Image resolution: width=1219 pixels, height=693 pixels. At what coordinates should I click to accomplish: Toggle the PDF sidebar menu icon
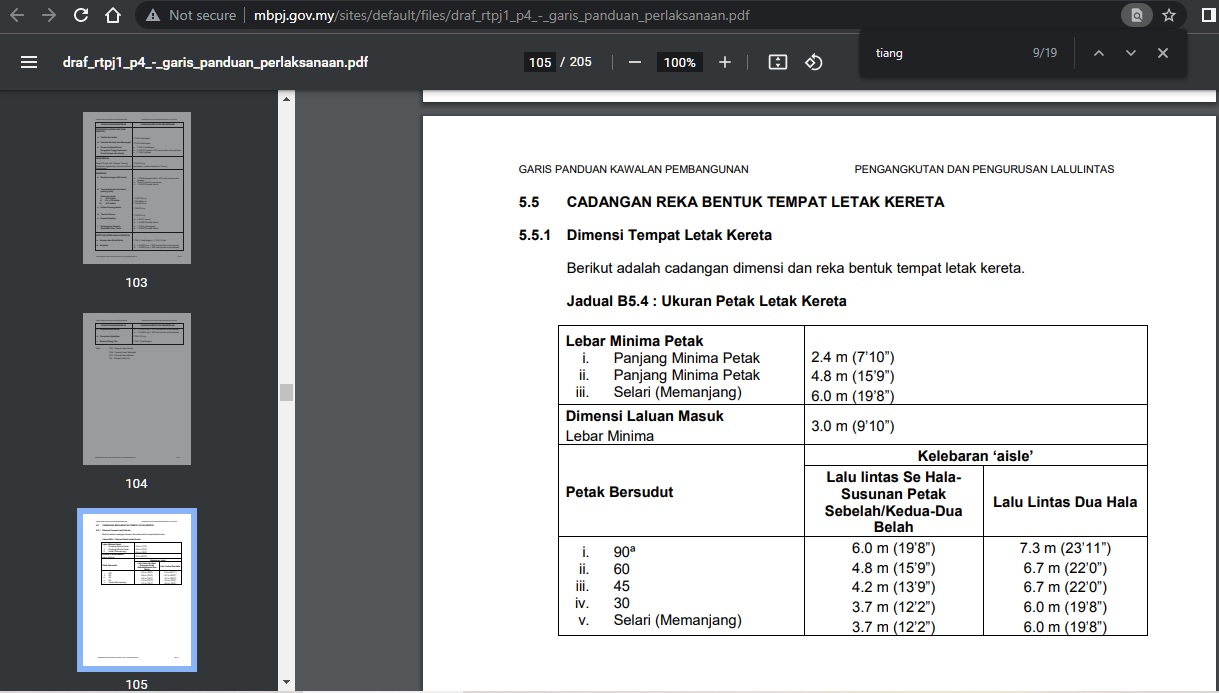pos(29,62)
